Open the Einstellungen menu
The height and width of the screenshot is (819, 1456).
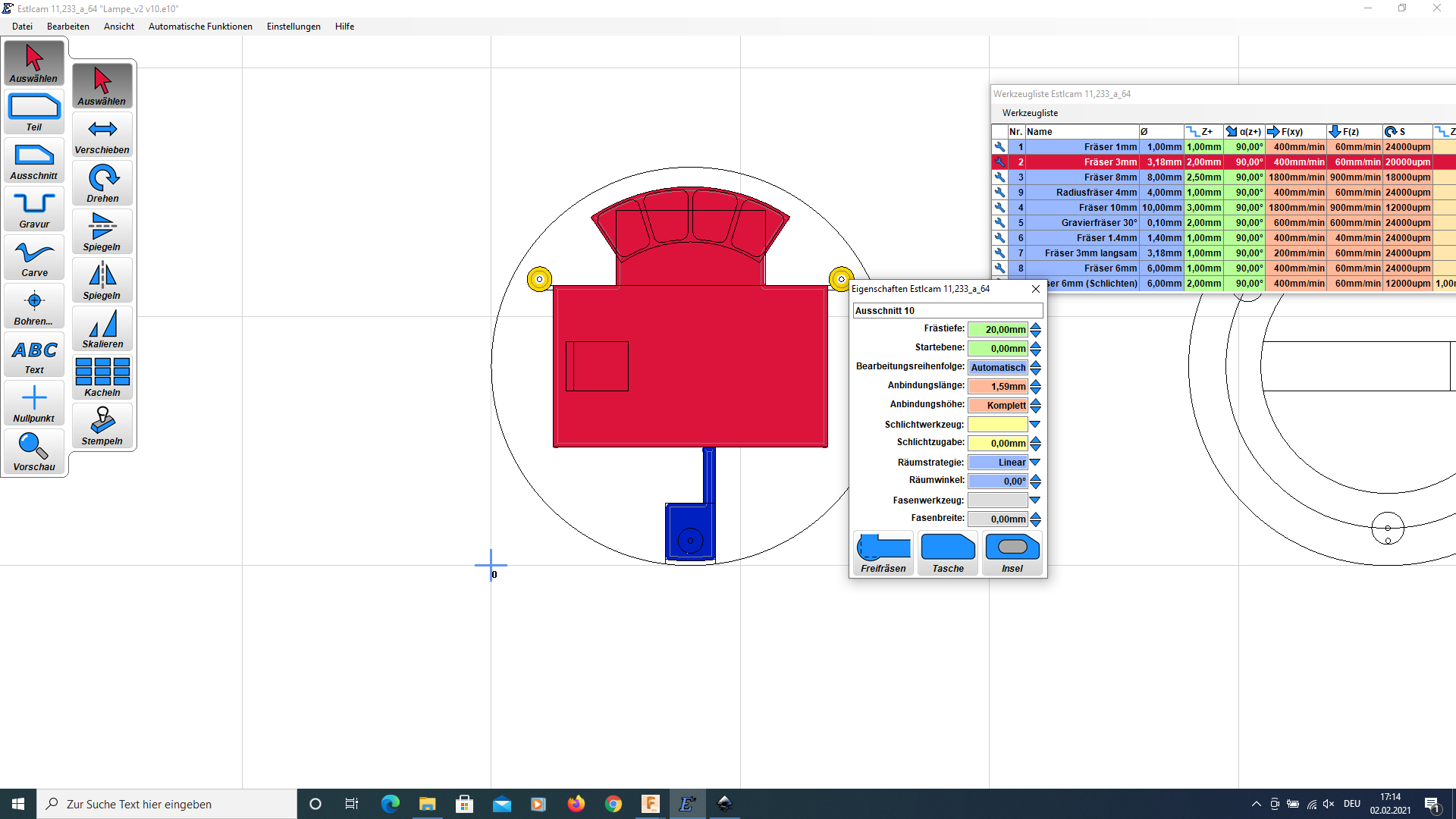click(293, 27)
